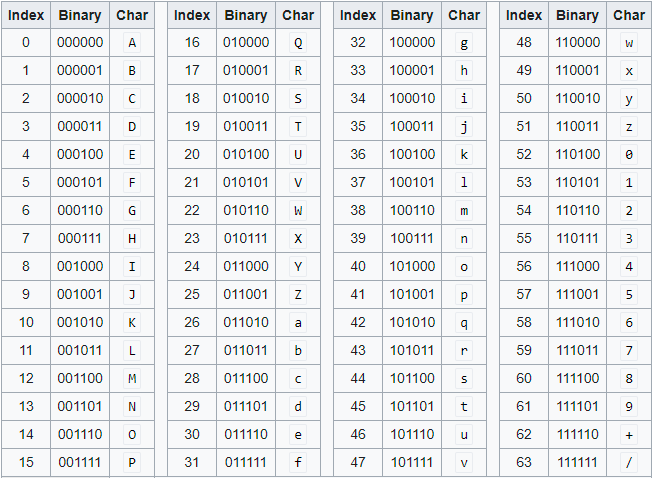Select the binary cell 000000
This screenshot has width=653, height=478.
[x=80, y=42]
